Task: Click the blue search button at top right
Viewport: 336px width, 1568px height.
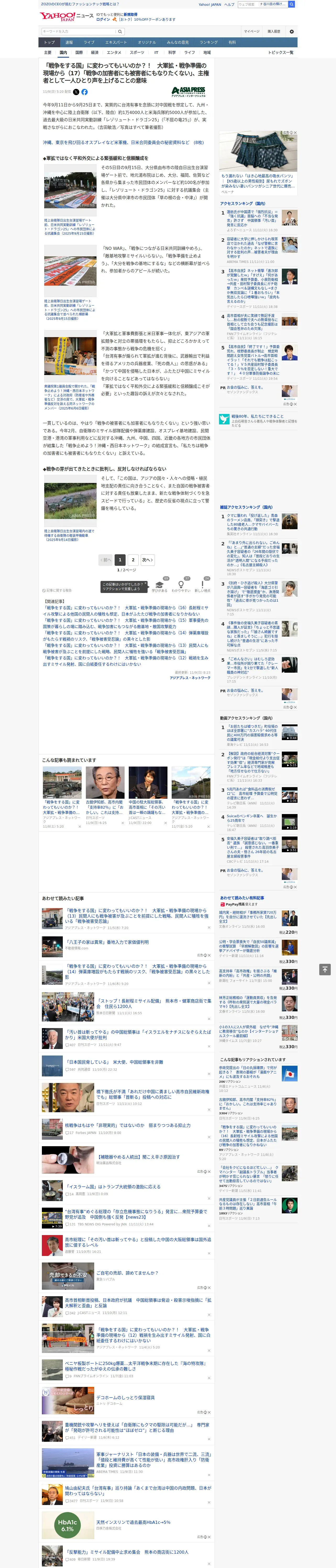Action: pos(292,4)
